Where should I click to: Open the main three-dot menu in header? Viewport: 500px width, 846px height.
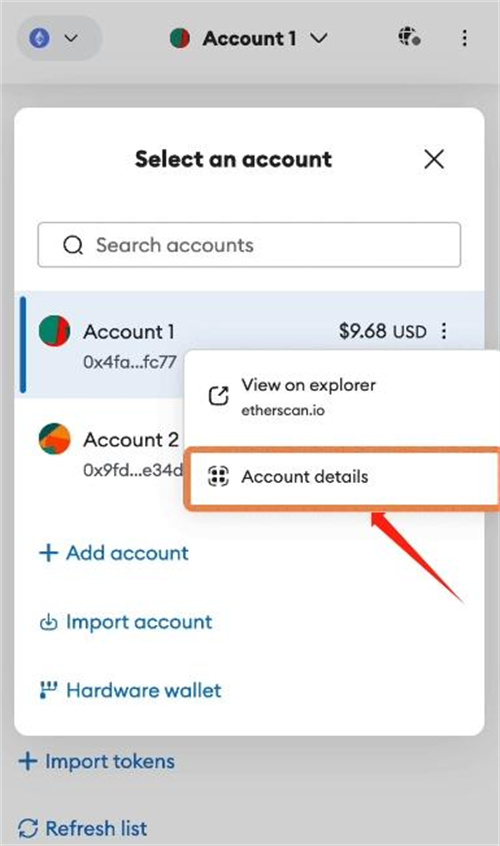coord(464,38)
